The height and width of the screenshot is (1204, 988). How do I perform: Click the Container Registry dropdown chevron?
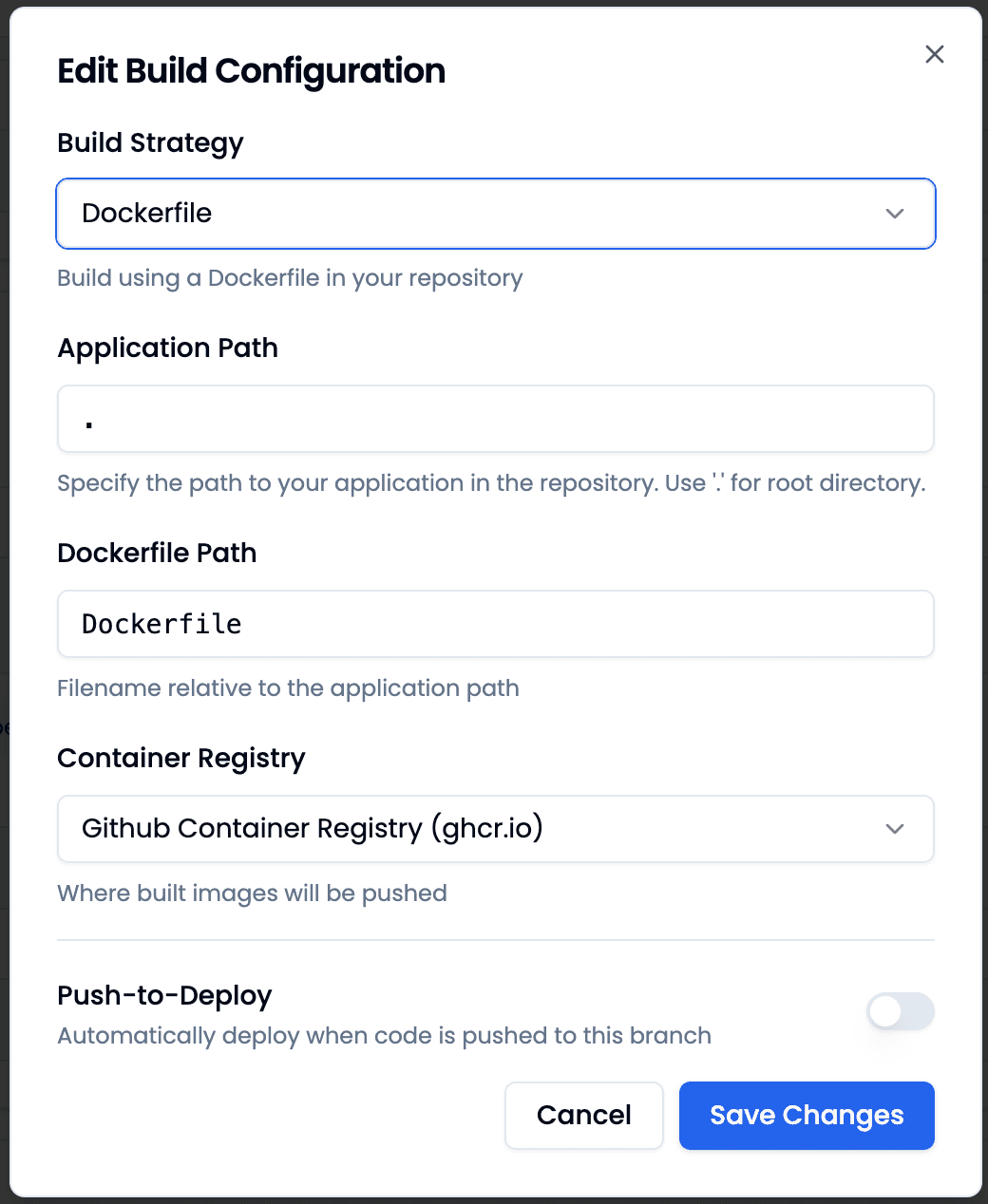tap(894, 828)
